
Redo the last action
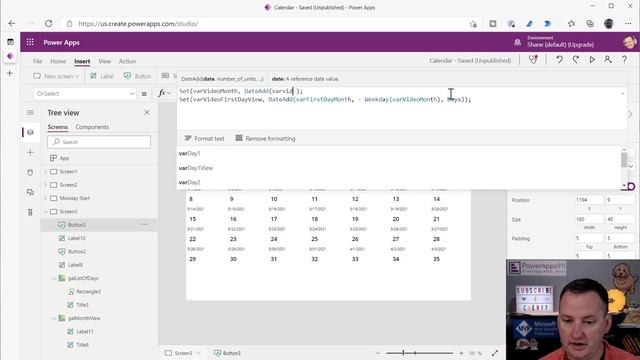(x=576, y=60)
